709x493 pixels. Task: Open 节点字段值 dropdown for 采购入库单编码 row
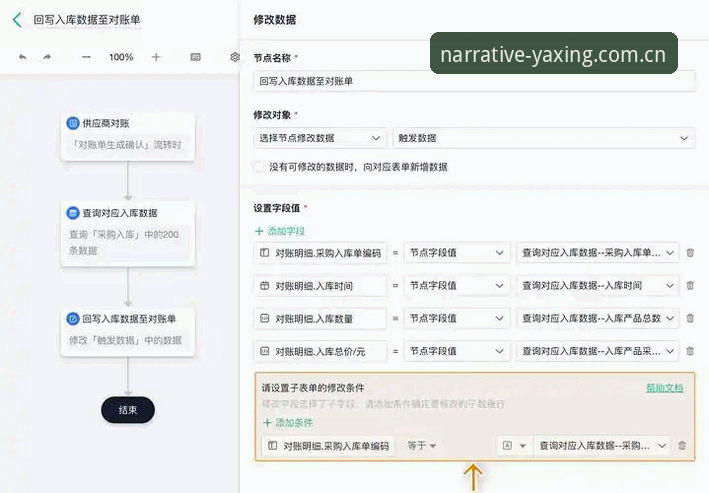pos(457,253)
